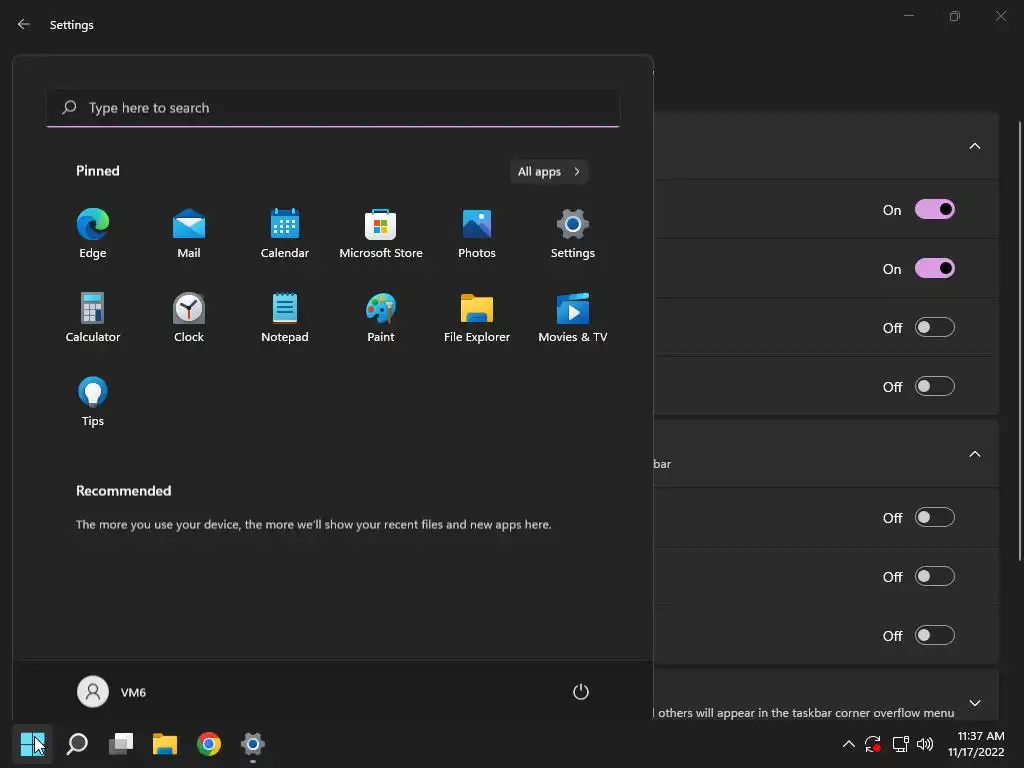Enable the first toggle under the 'bar' section
Viewport: 1024px width, 768px height.
pyautogui.click(x=935, y=517)
